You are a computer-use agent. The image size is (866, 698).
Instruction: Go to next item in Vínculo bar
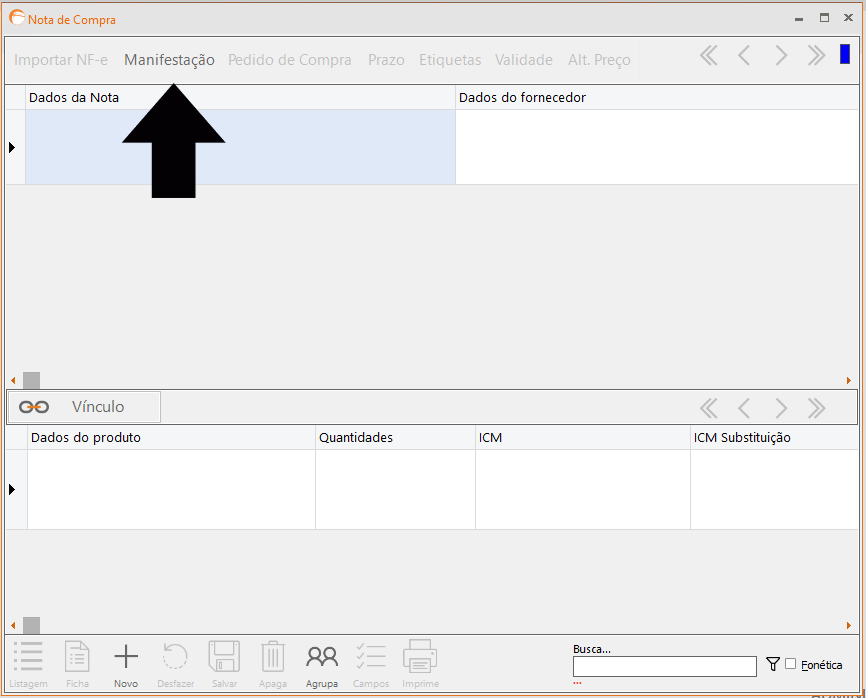coord(781,409)
